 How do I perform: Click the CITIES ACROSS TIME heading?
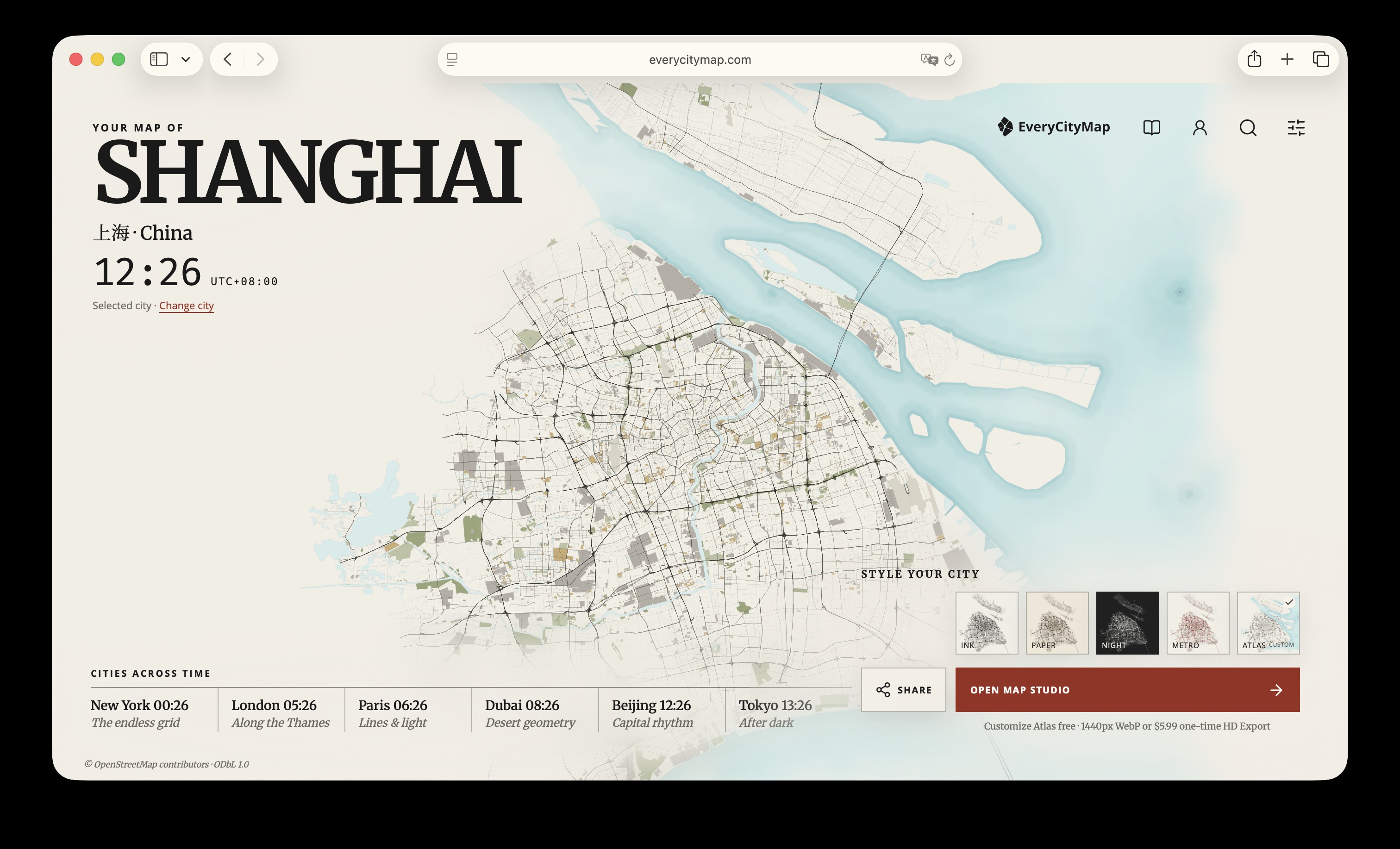[x=150, y=674]
